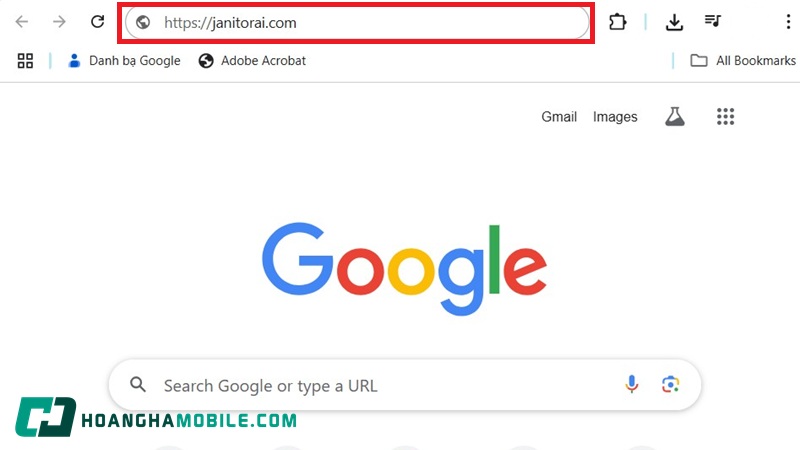Open the Gmail link
The width and height of the screenshot is (800, 450).
pyautogui.click(x=559, y=117)
